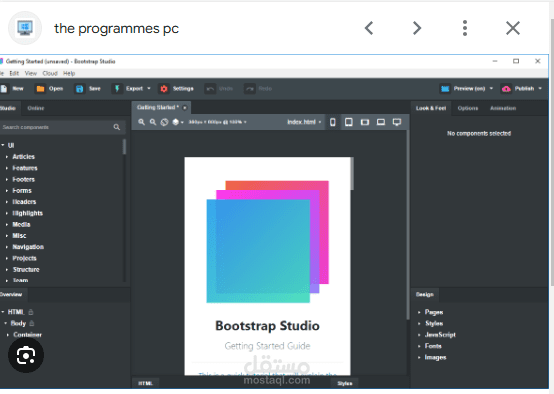This screenshot has width=554, height=394.
Task: Click the zoom out magnifier icon
Action: click(x=153, y=122)
